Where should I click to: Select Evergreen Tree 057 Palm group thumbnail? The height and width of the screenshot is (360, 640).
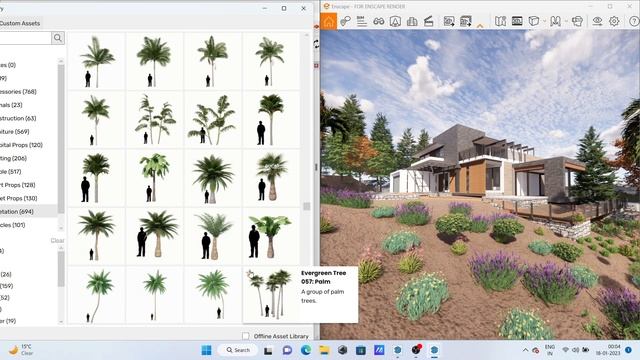click(271, 294)
